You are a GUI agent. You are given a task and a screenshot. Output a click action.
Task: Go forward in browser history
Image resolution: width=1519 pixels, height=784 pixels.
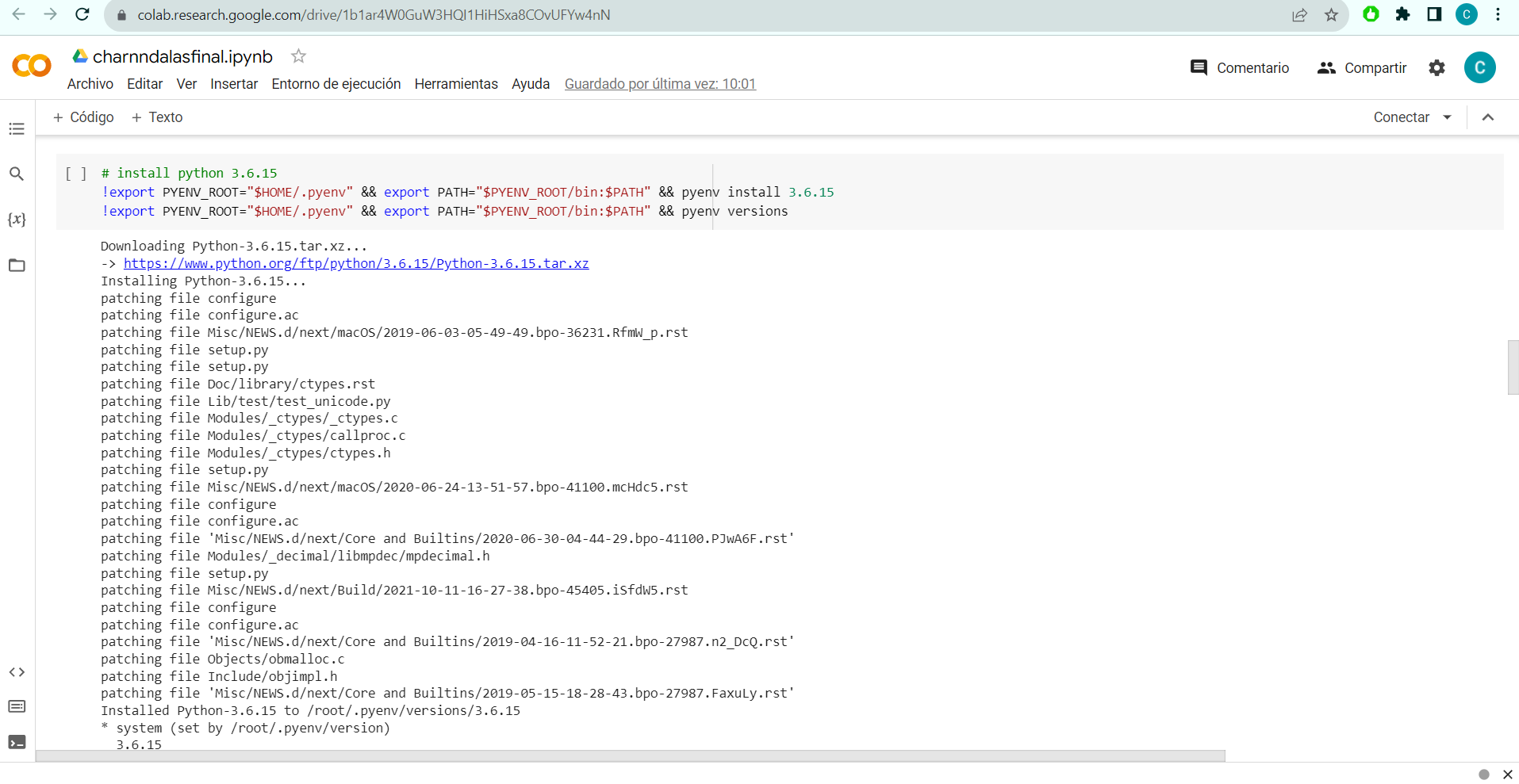50,14
